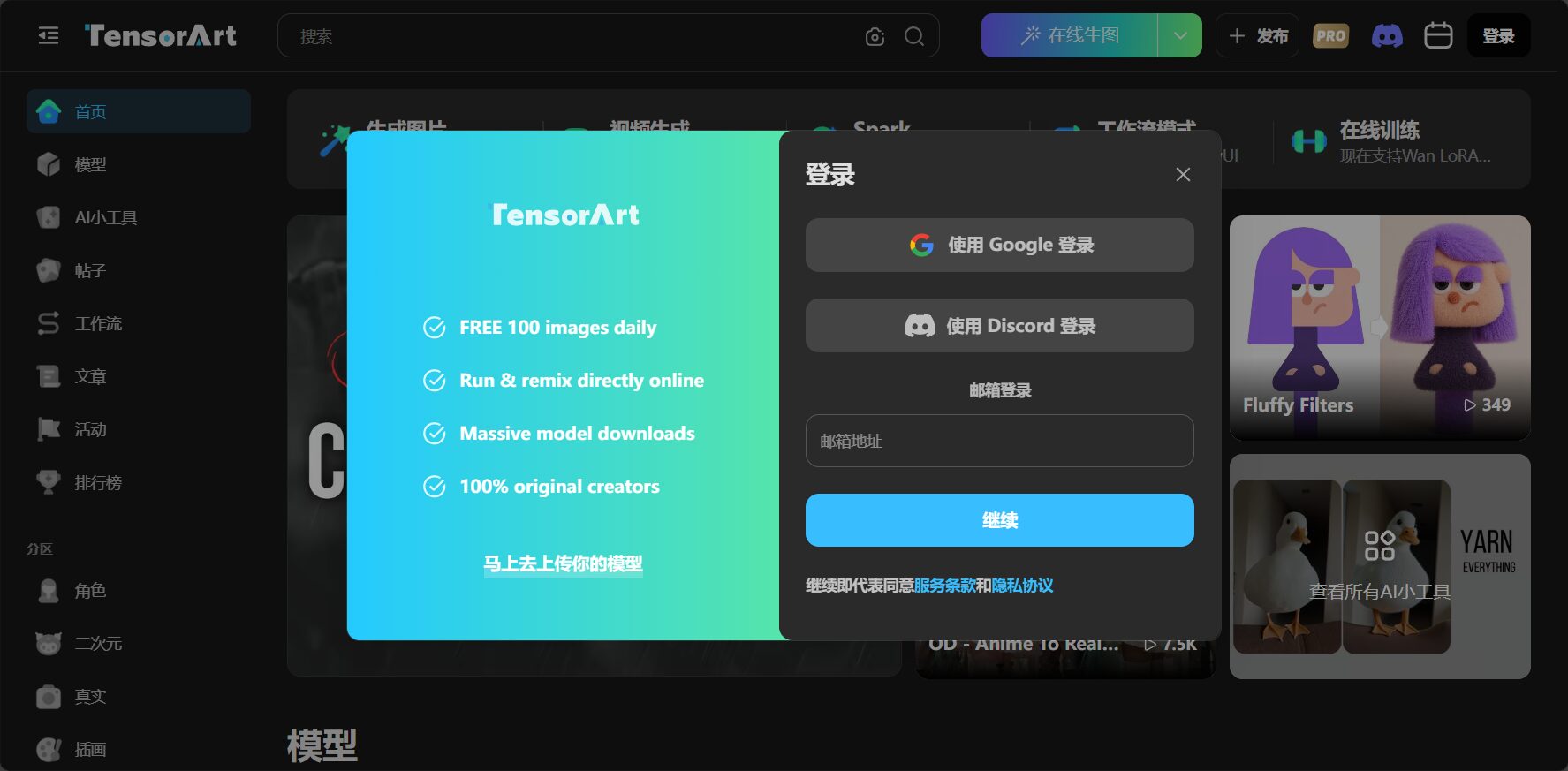Click the 在线训练 green icon

pyautogui.click(x=1308, y=141)
